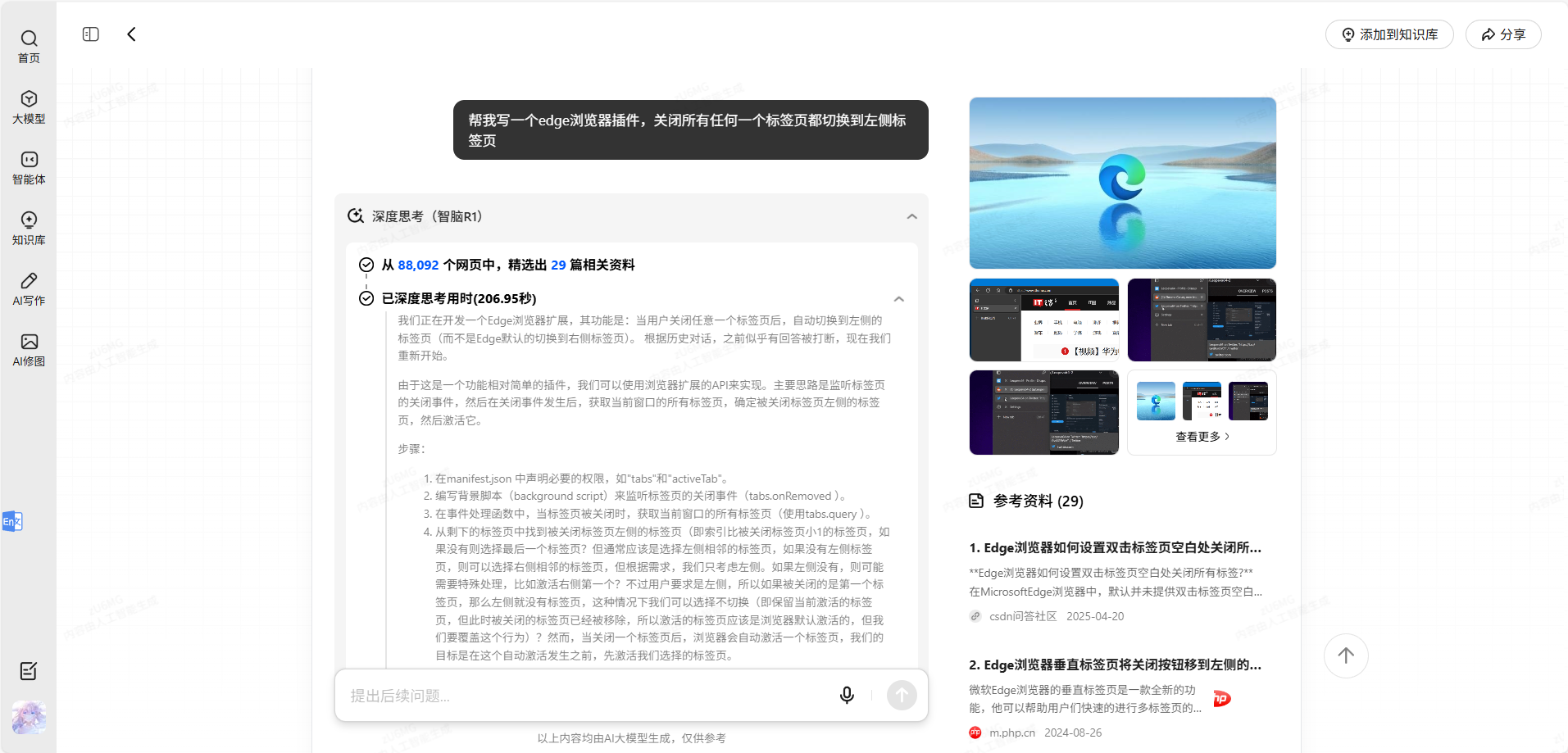Click the 步骤： text line

pyautogui.click(x=411, y=449)
